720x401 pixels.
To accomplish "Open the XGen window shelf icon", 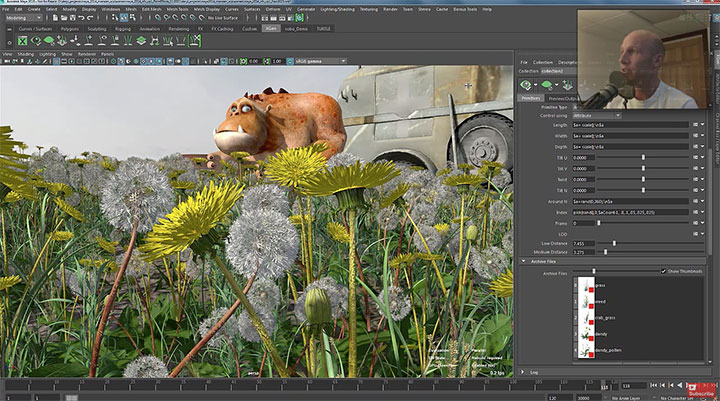I will click(22, 41).
